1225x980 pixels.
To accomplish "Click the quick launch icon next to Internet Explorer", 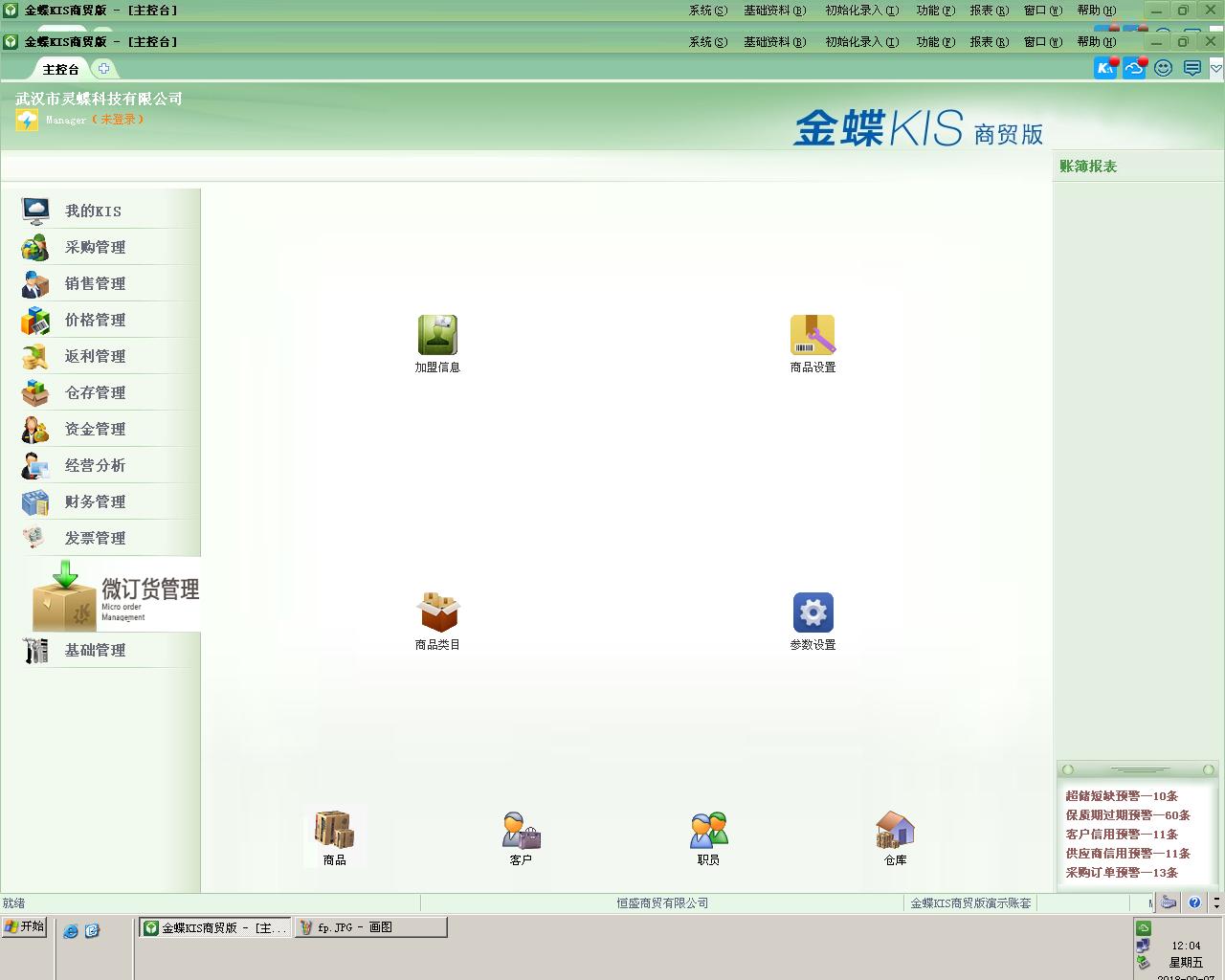I will coord(92,929).
